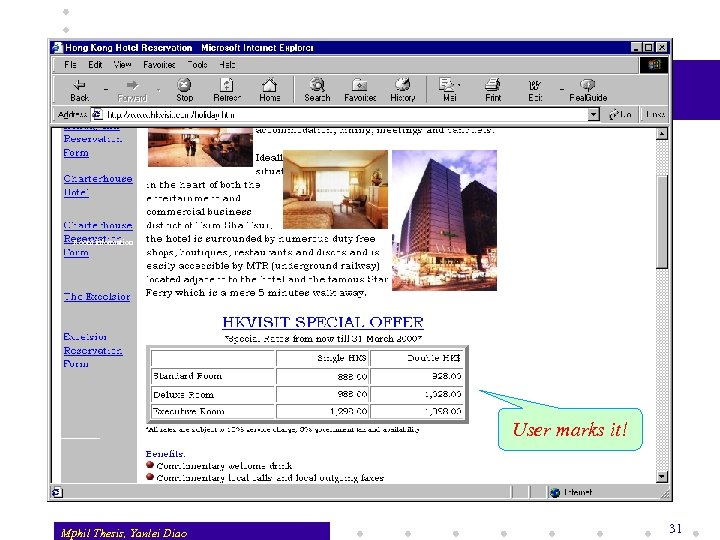Click the vertical scrollbar thumb
720x540 pixels.
(x=661, y=222)
